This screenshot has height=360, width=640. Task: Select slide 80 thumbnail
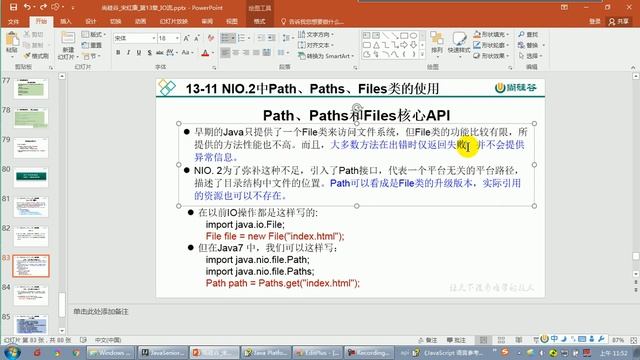(31, 177)
